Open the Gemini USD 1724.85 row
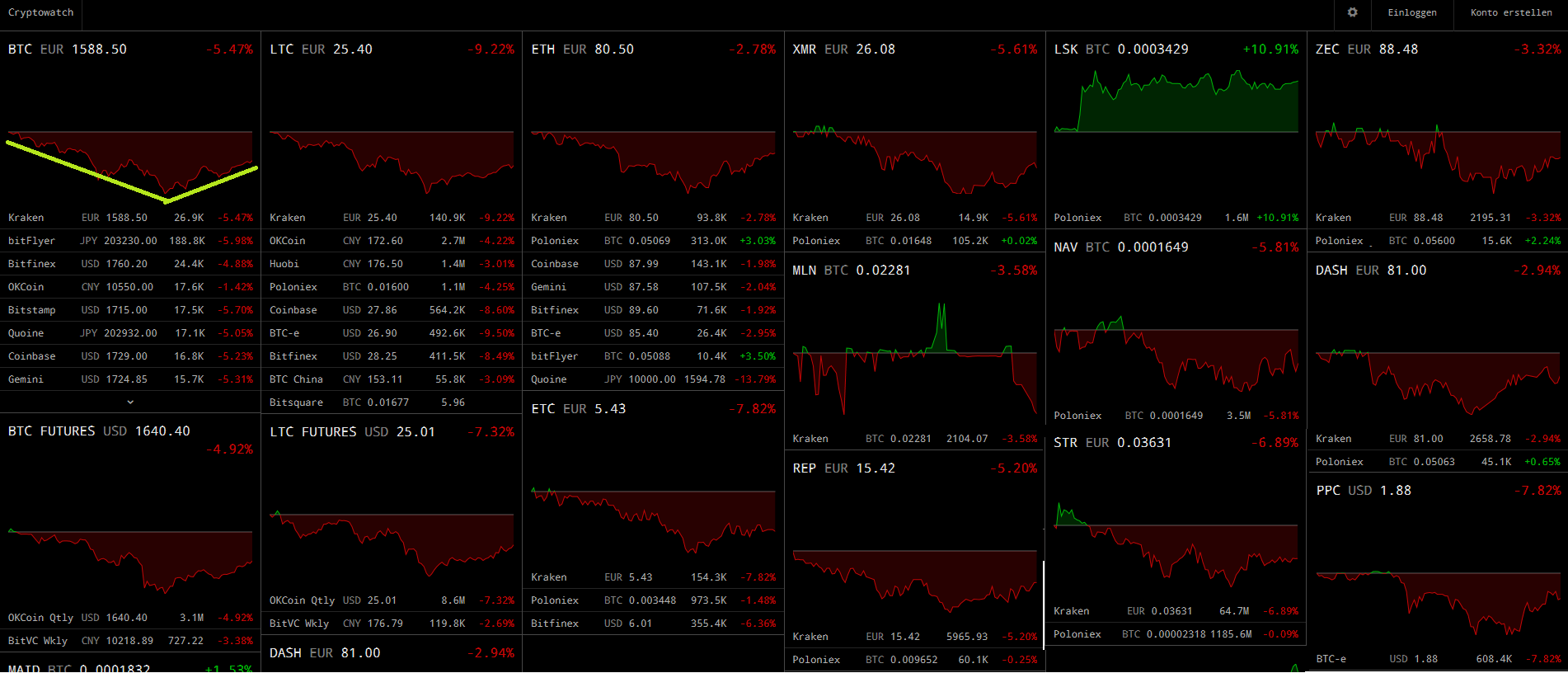 [130, 379]
